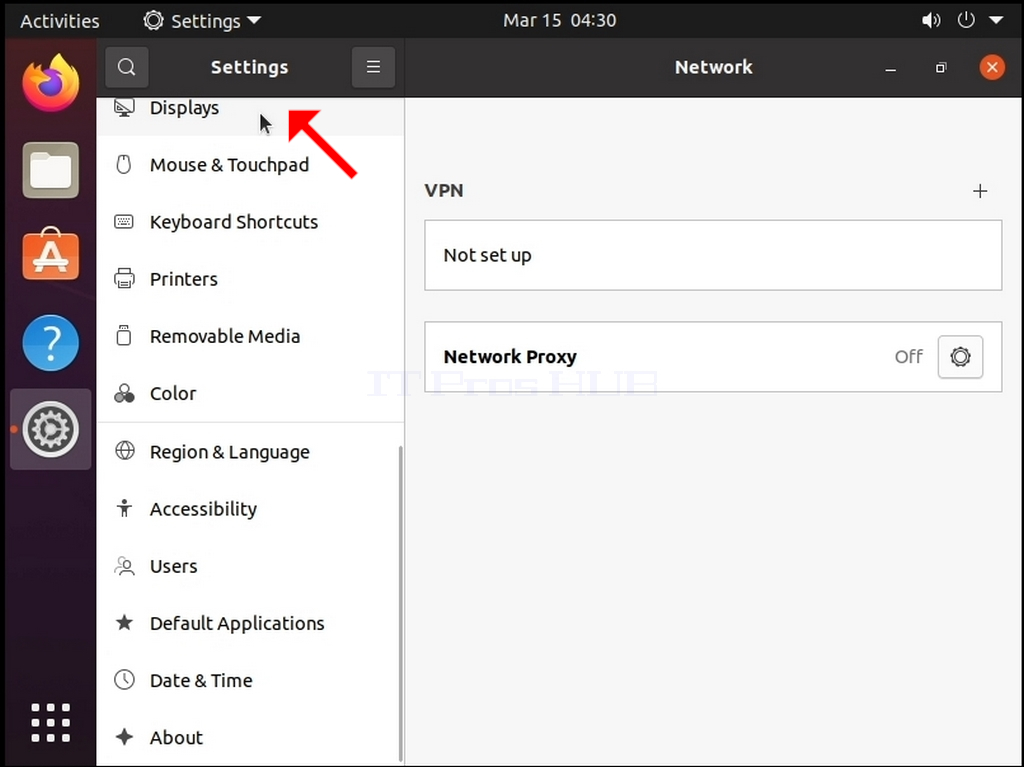Click the VPN Not set up row

point(713,255)
